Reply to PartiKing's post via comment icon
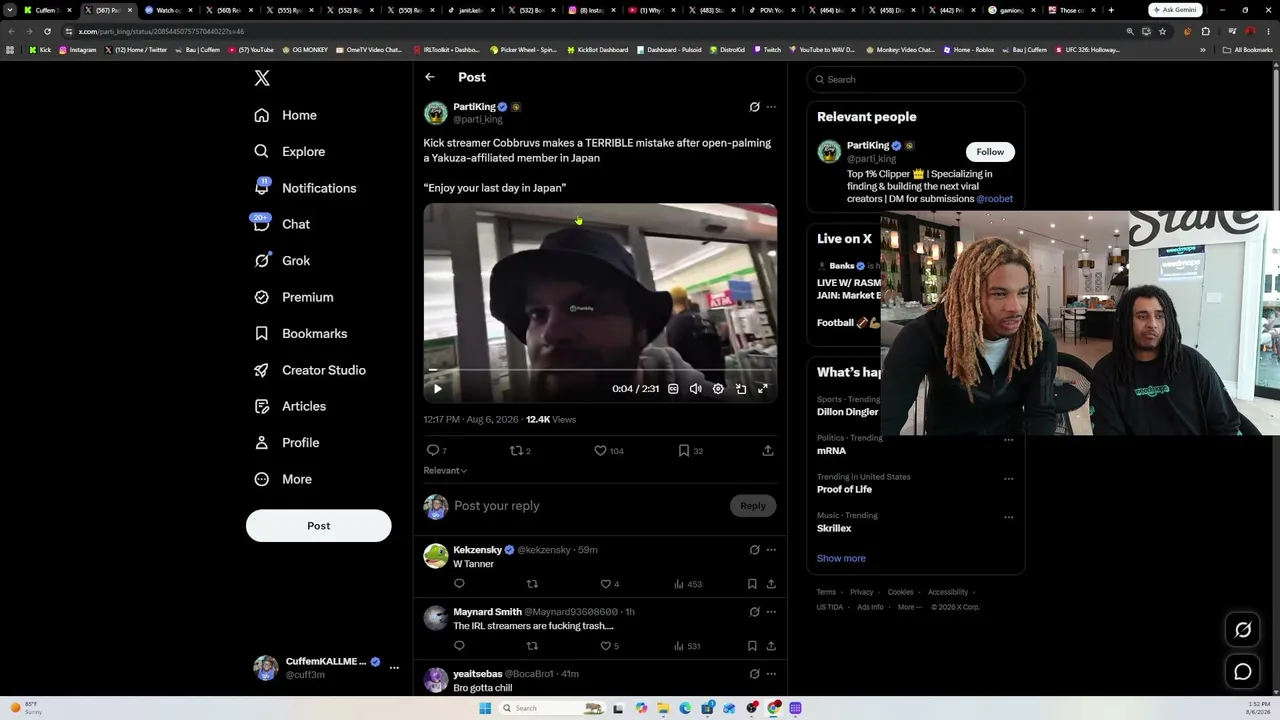The image size is (1280, 720). coord(433,451)
